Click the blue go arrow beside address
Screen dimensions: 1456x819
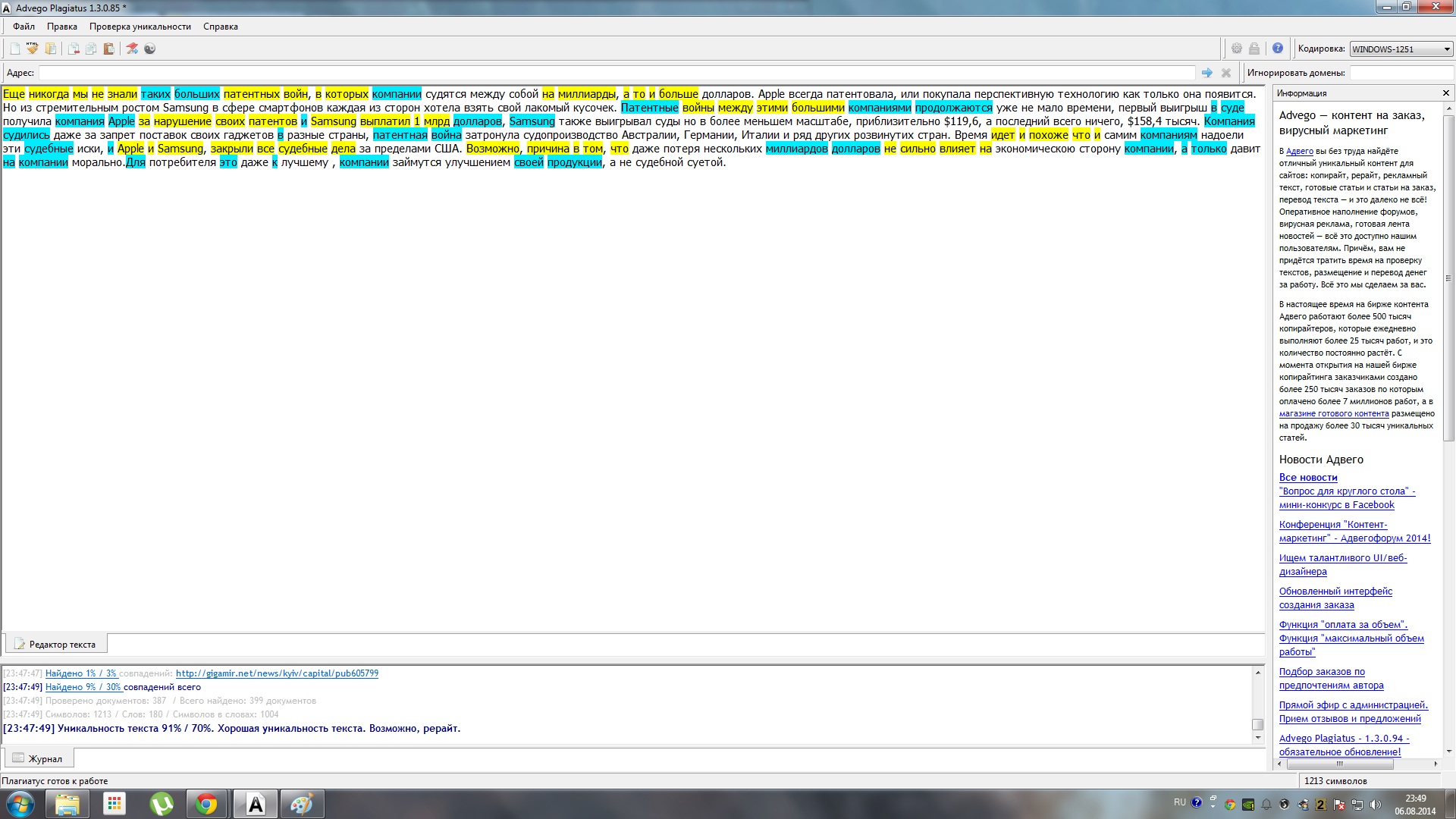pos(1207,73)
